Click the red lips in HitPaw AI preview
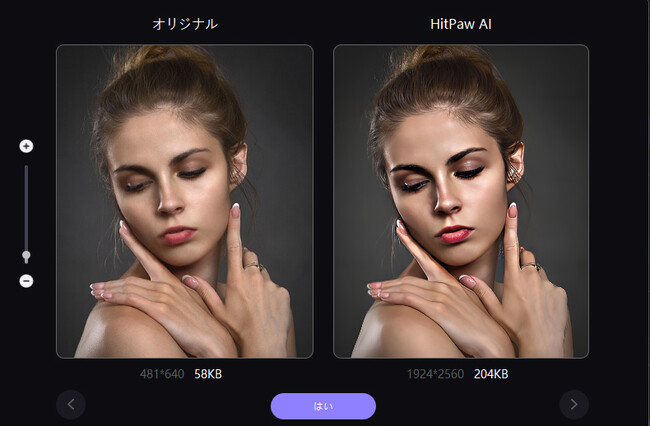 coord(454,234)
